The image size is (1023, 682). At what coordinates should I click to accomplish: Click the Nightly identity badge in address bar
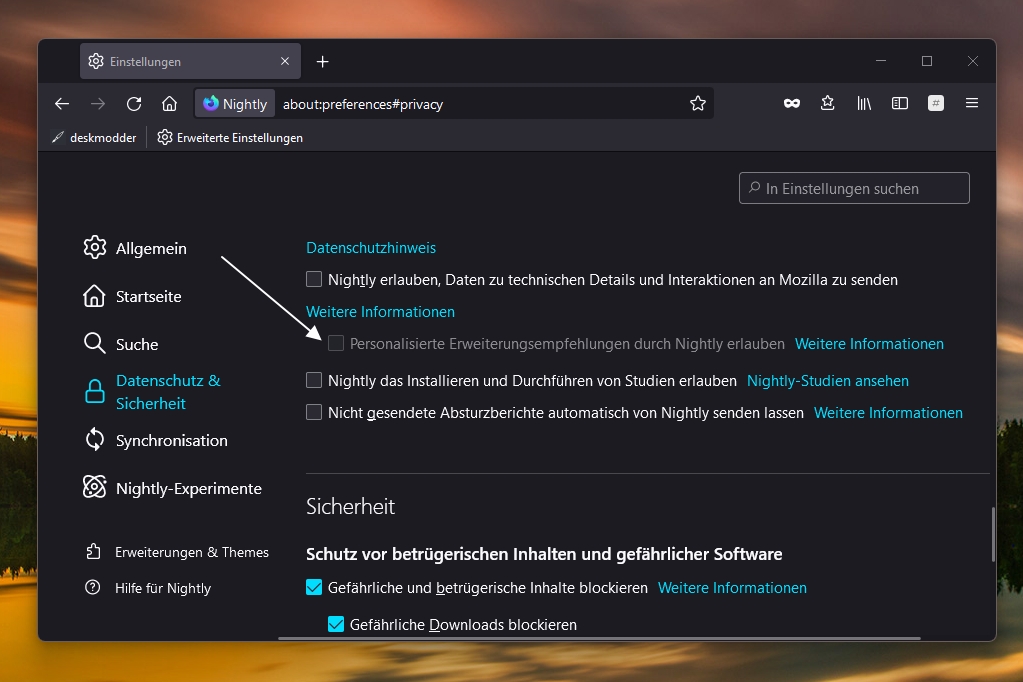235,104
